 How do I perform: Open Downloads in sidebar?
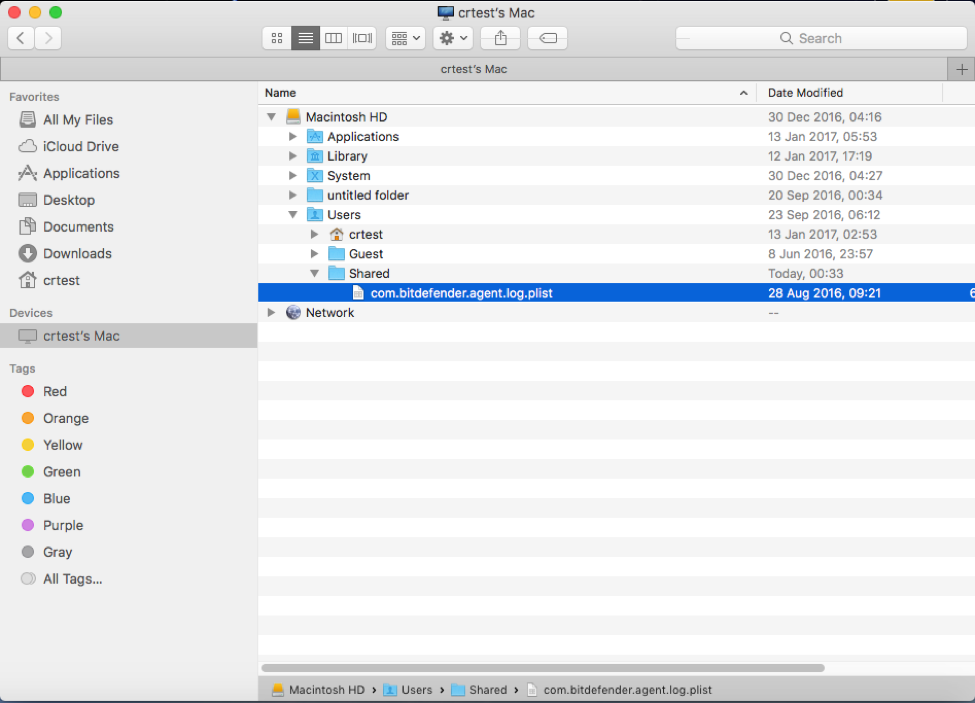tap(77, 254)
